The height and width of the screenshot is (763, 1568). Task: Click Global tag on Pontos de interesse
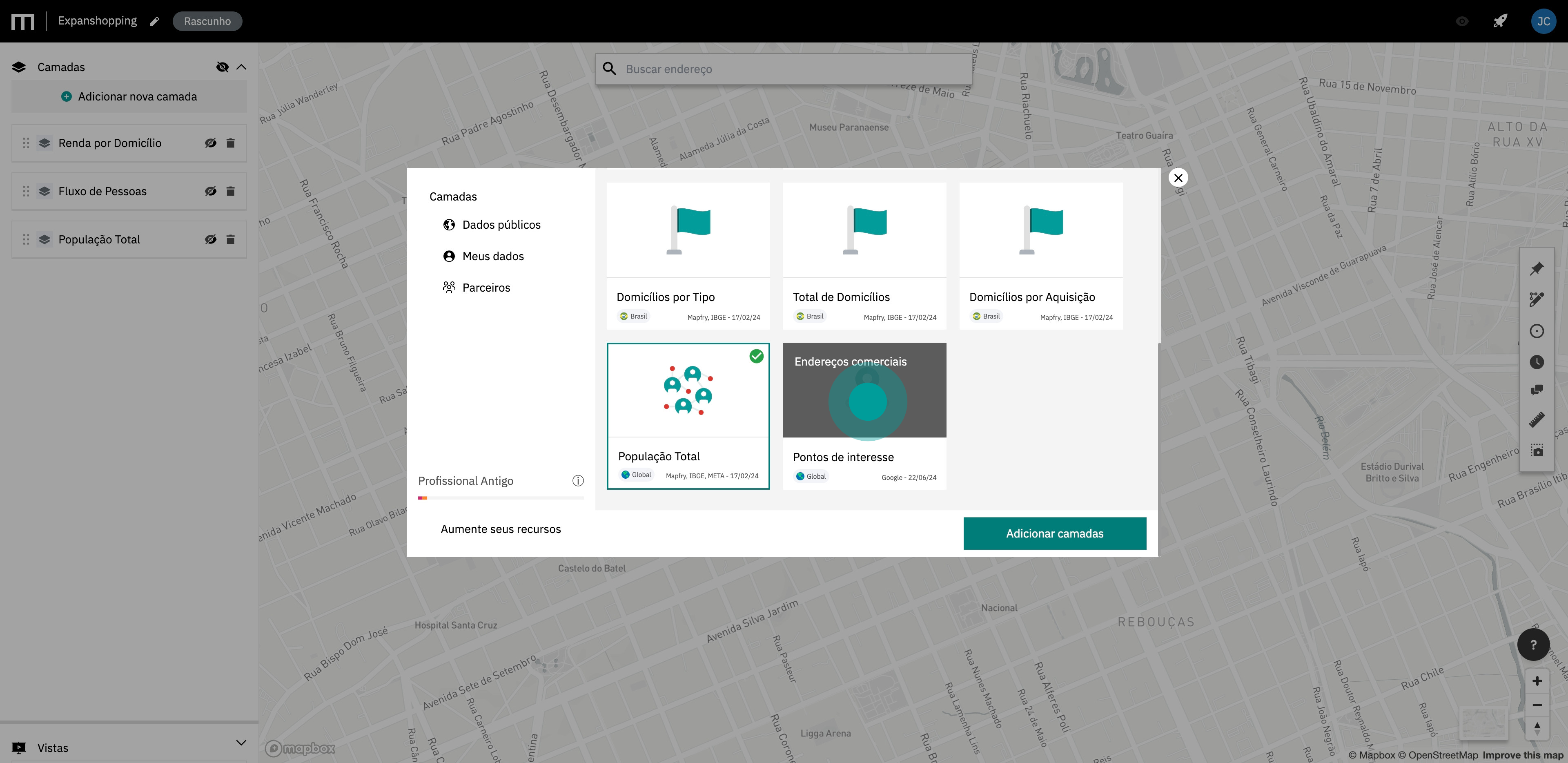pyautogui.click(x=811, y=476)
